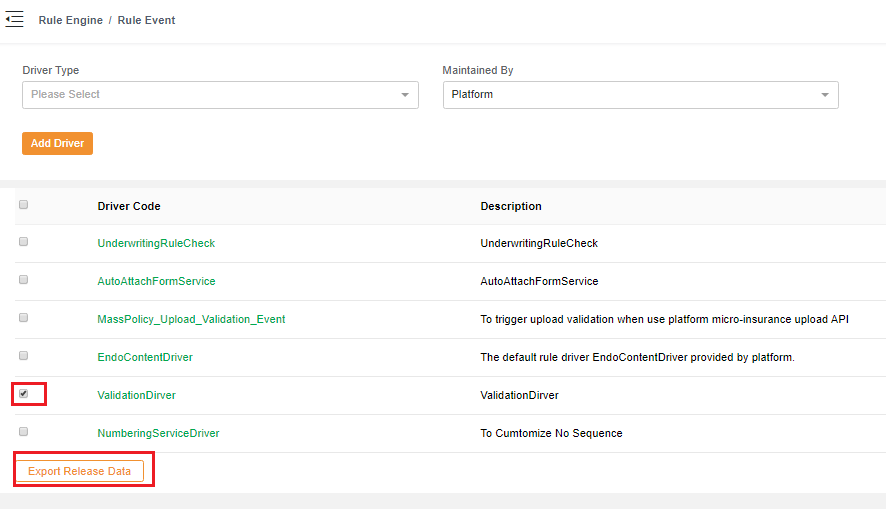Click the Maintained By dropdown arrow

click(824, 95)
